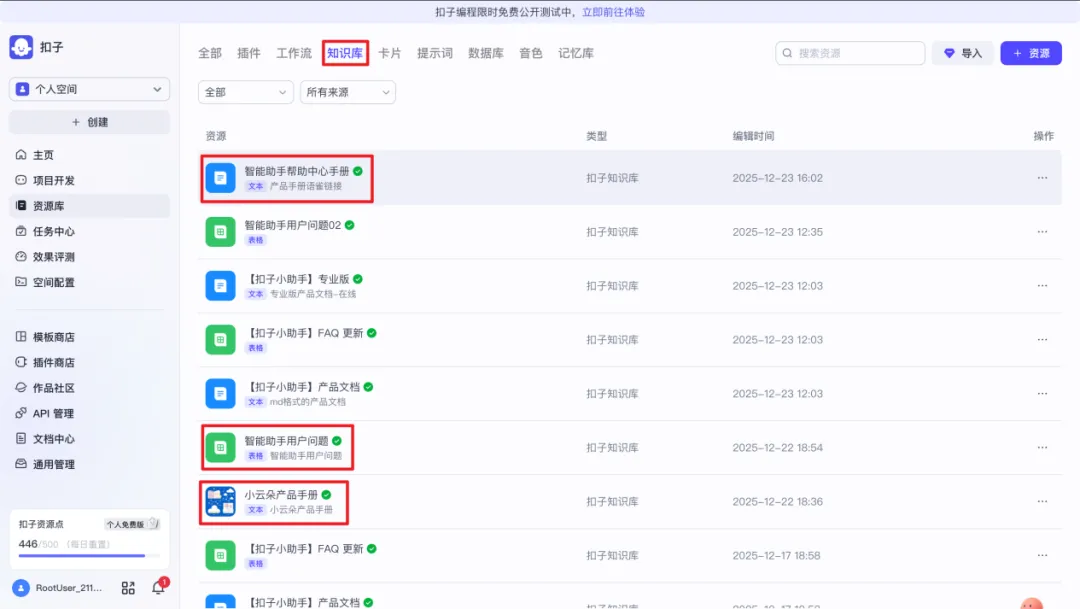Open 空间配置 sidebar item

90,282
